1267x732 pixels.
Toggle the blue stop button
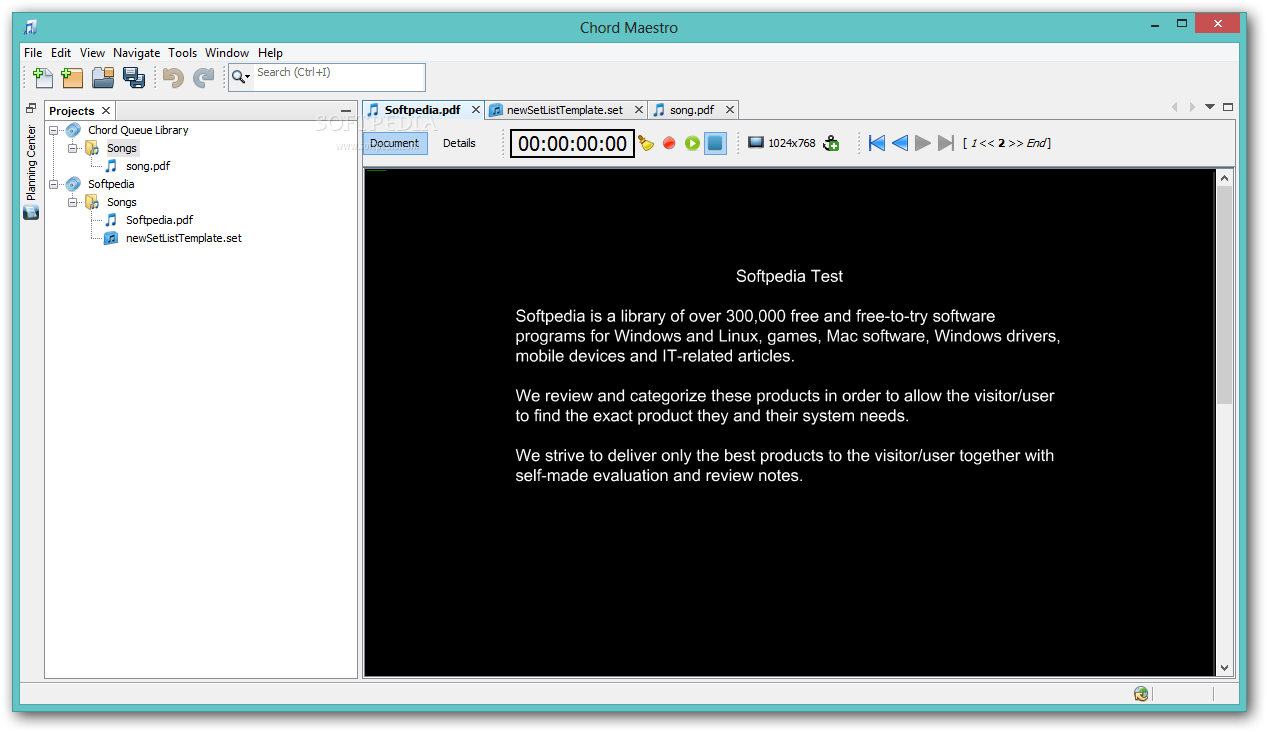(715, 144)
